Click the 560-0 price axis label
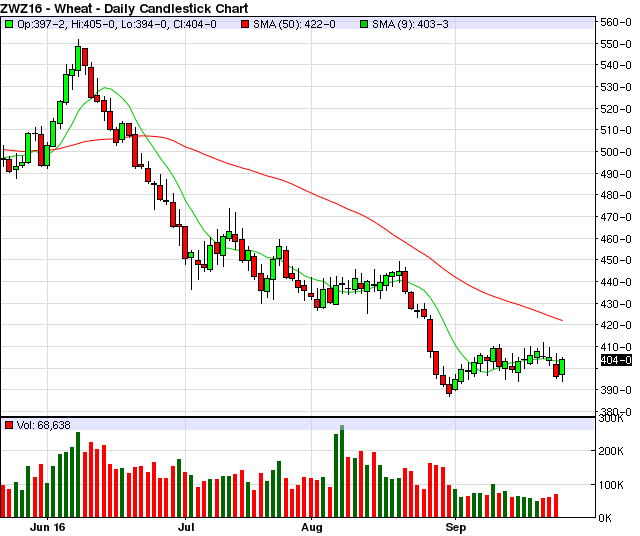Viewport: 640px width, 536px height. click(x=616, y=22)
